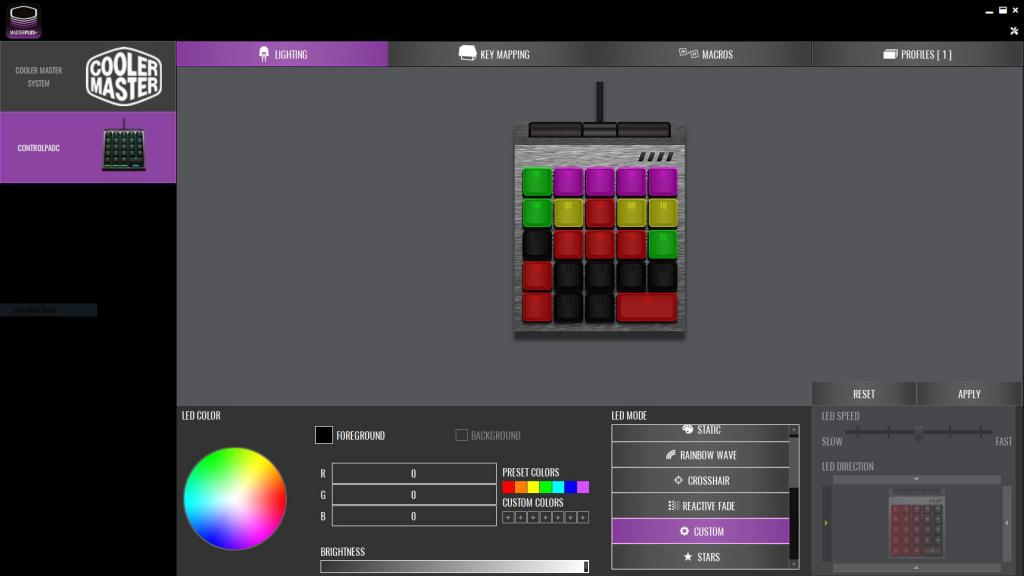Choose the Rainbow Wave lighting mode

tap(700, 455)
